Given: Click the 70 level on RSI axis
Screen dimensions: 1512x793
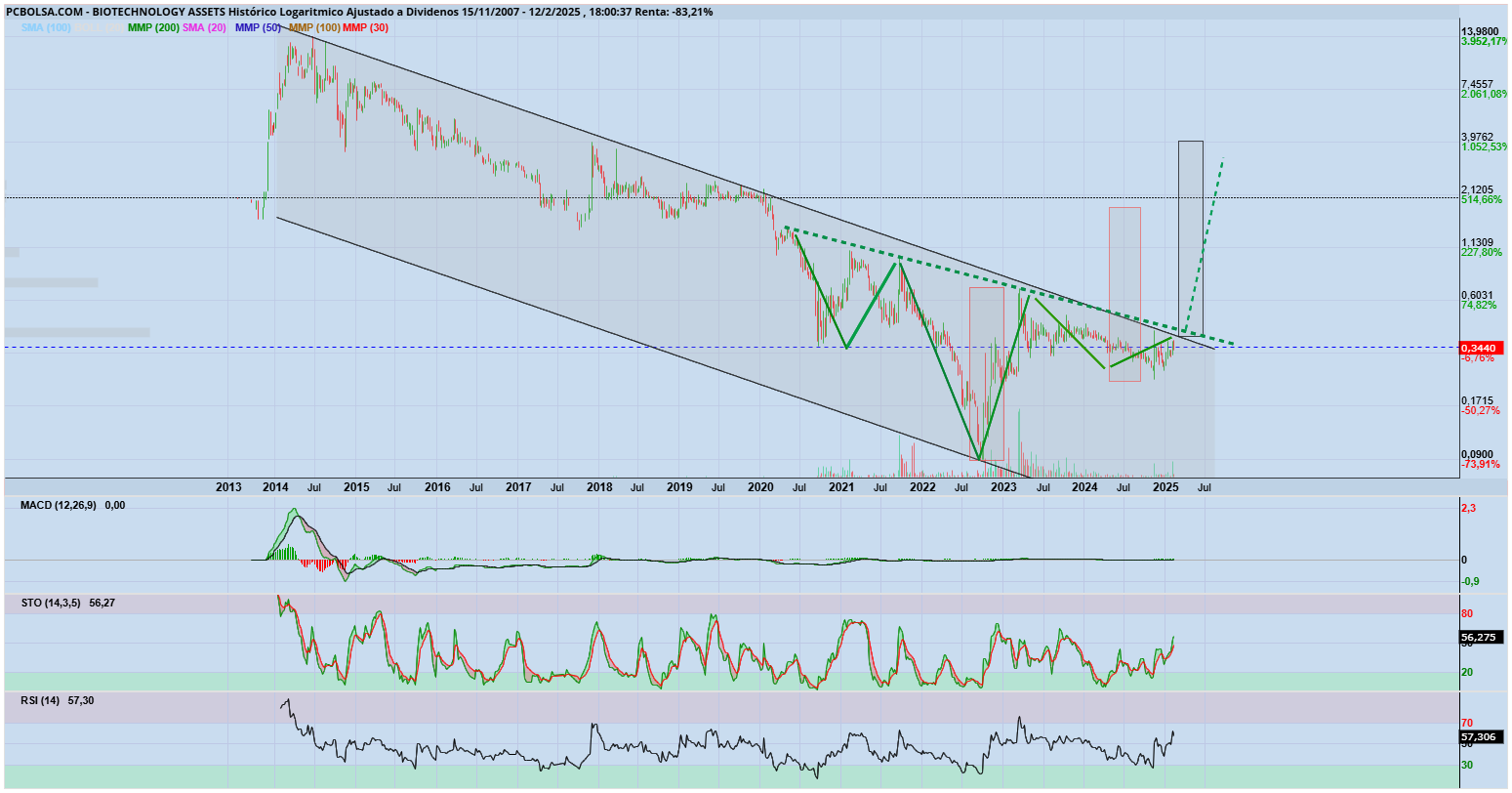Looking at the screenshot, I should (x=1467, y=723).
